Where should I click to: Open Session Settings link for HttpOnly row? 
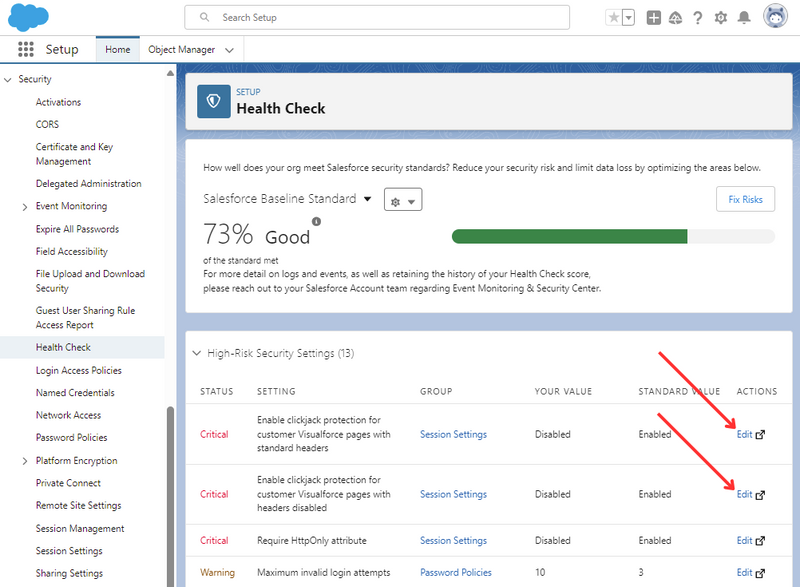(453, 541)
